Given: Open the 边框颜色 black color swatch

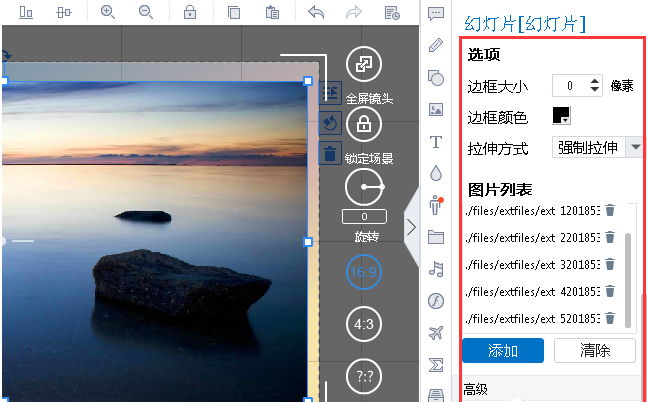Looking at the screenshot, I should (561, 116).
